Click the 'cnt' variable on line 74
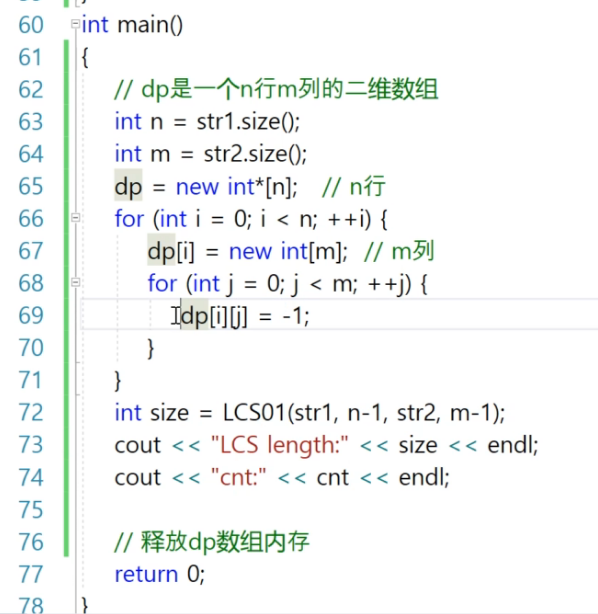The image size is (598, 614). 332,478
